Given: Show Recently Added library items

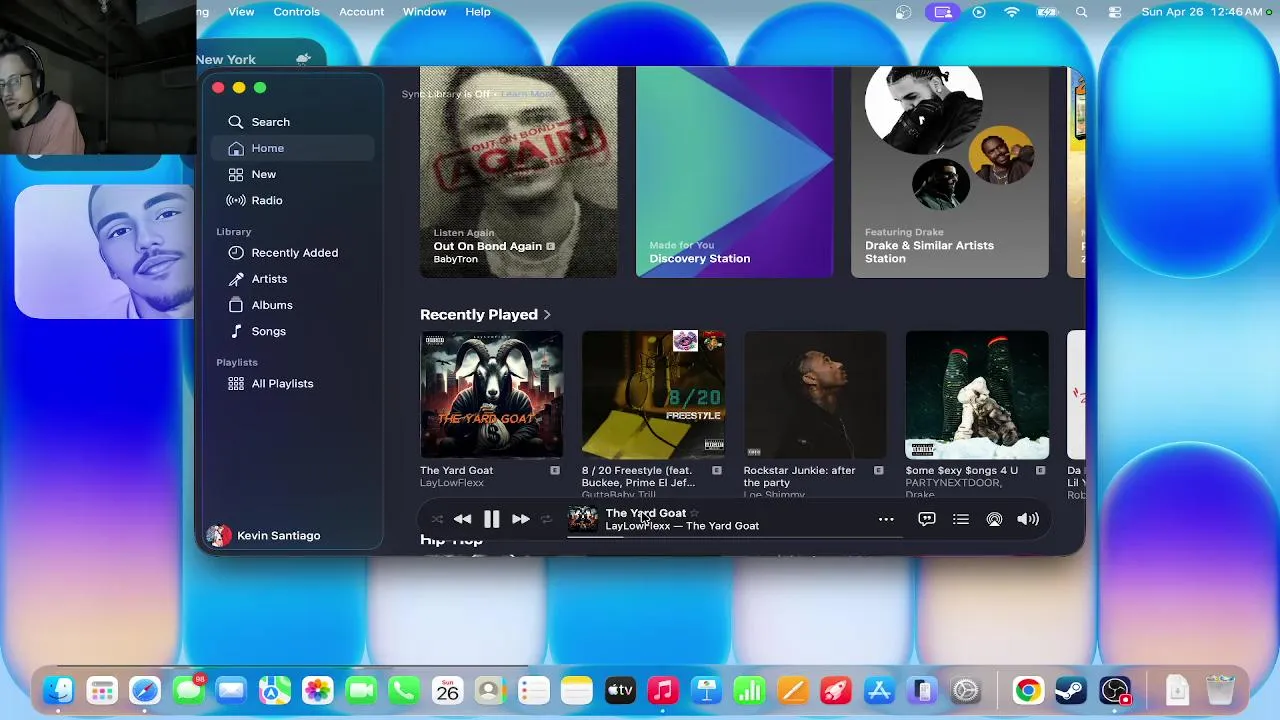Looking at the screenshot, I should (293, 253).
